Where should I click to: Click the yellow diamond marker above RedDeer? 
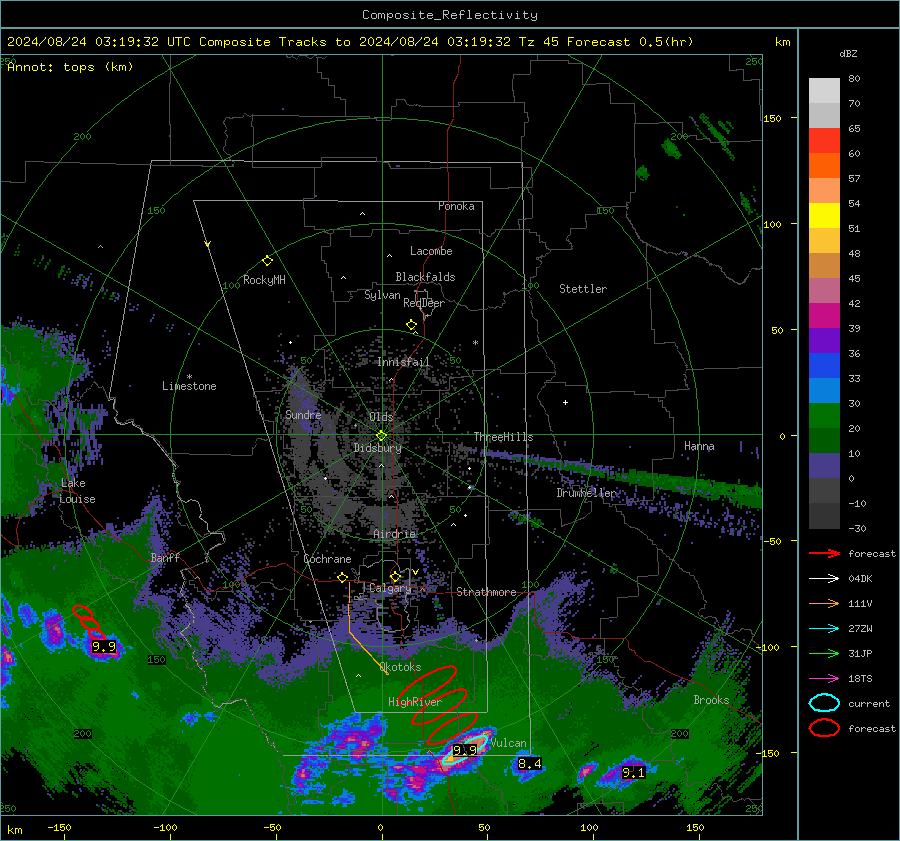[412, 325]
